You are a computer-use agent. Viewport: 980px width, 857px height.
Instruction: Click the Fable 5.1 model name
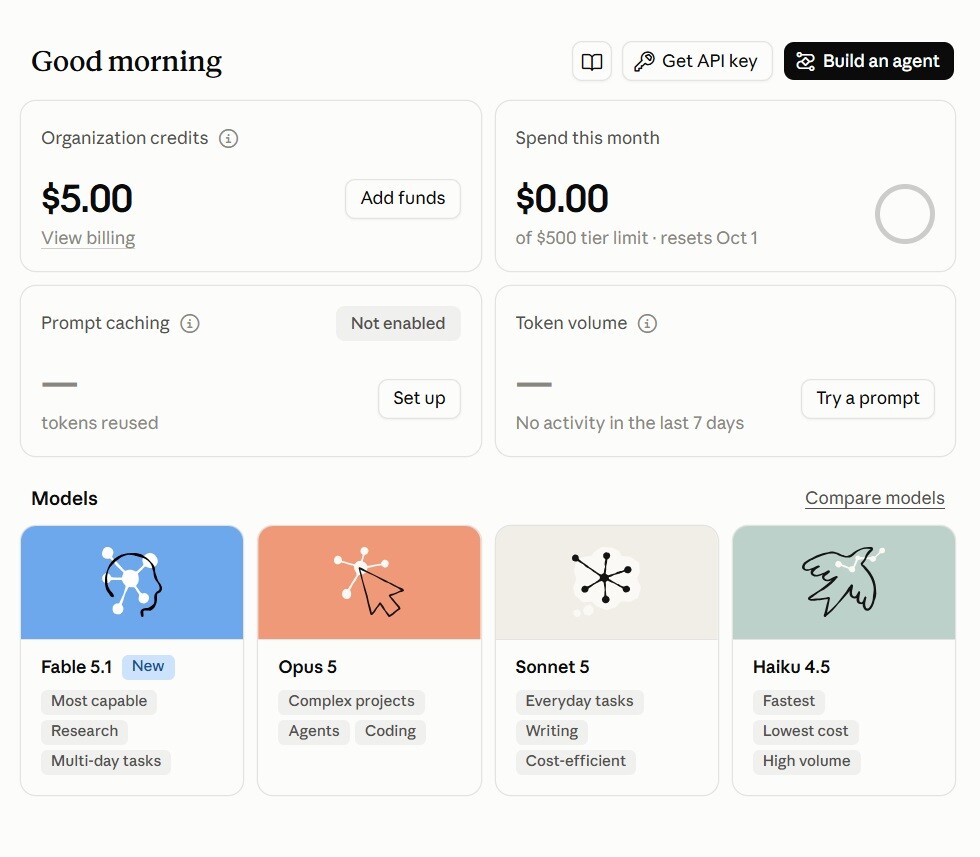pyautogui.click(x=76, y=667)
